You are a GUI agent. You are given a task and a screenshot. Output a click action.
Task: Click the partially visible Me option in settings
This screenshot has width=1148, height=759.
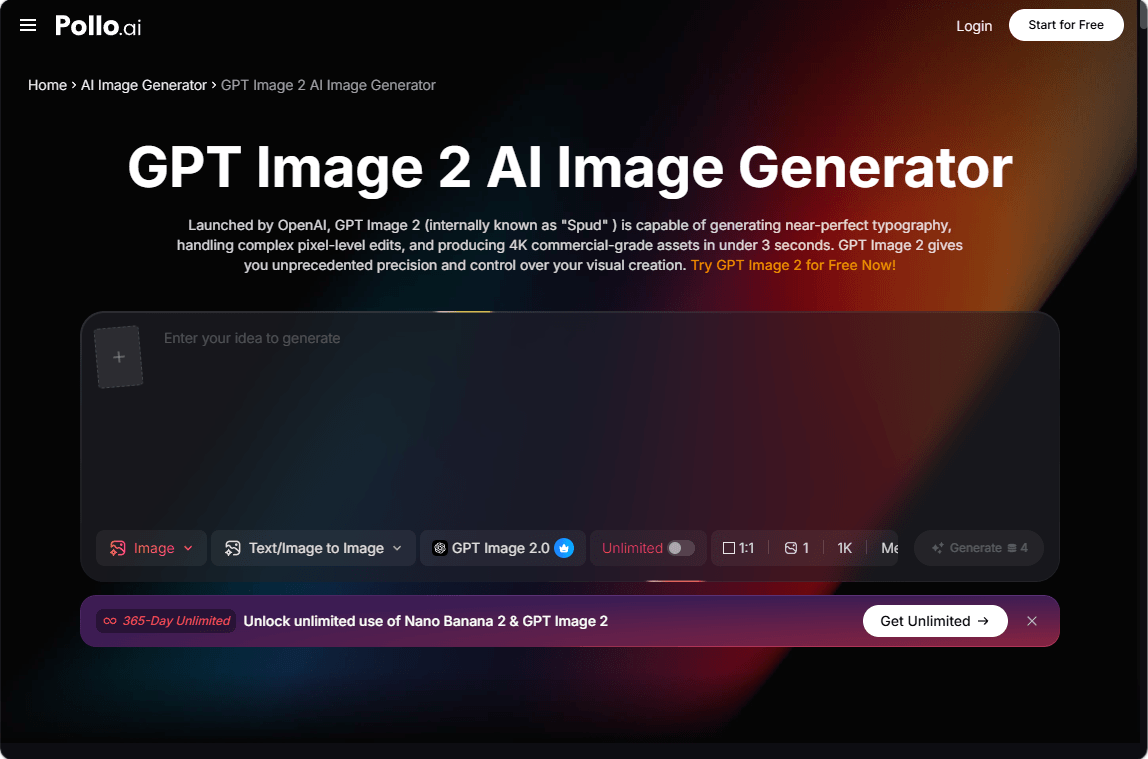pos(889,547)
